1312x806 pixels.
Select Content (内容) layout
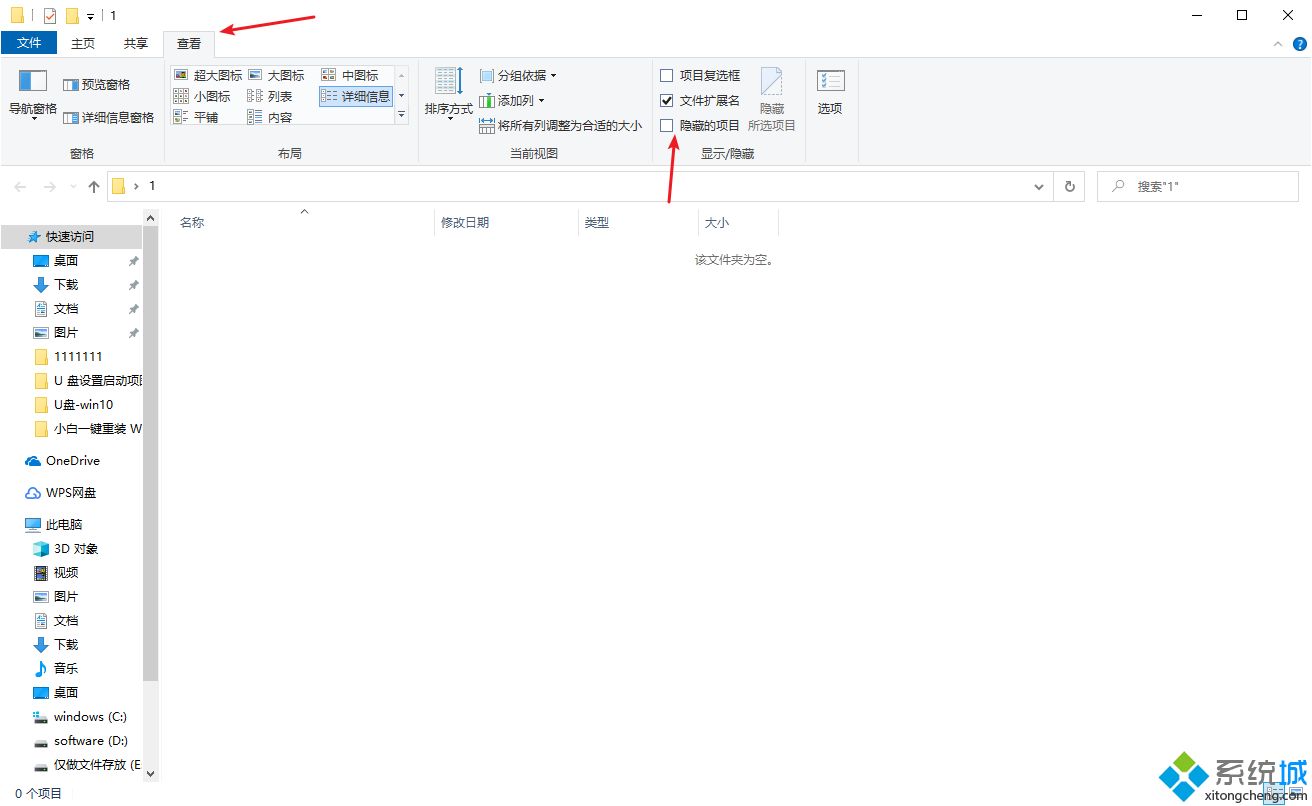(x=270, y=117)
